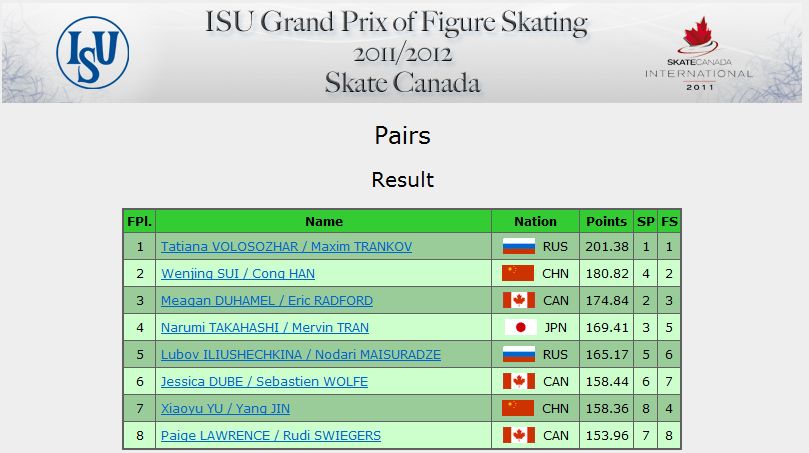This screenshot has height=453, width=809.
Task: Open Paige LAWRENCE / Rudi SWIEGERS link
Action: [271, 435]
